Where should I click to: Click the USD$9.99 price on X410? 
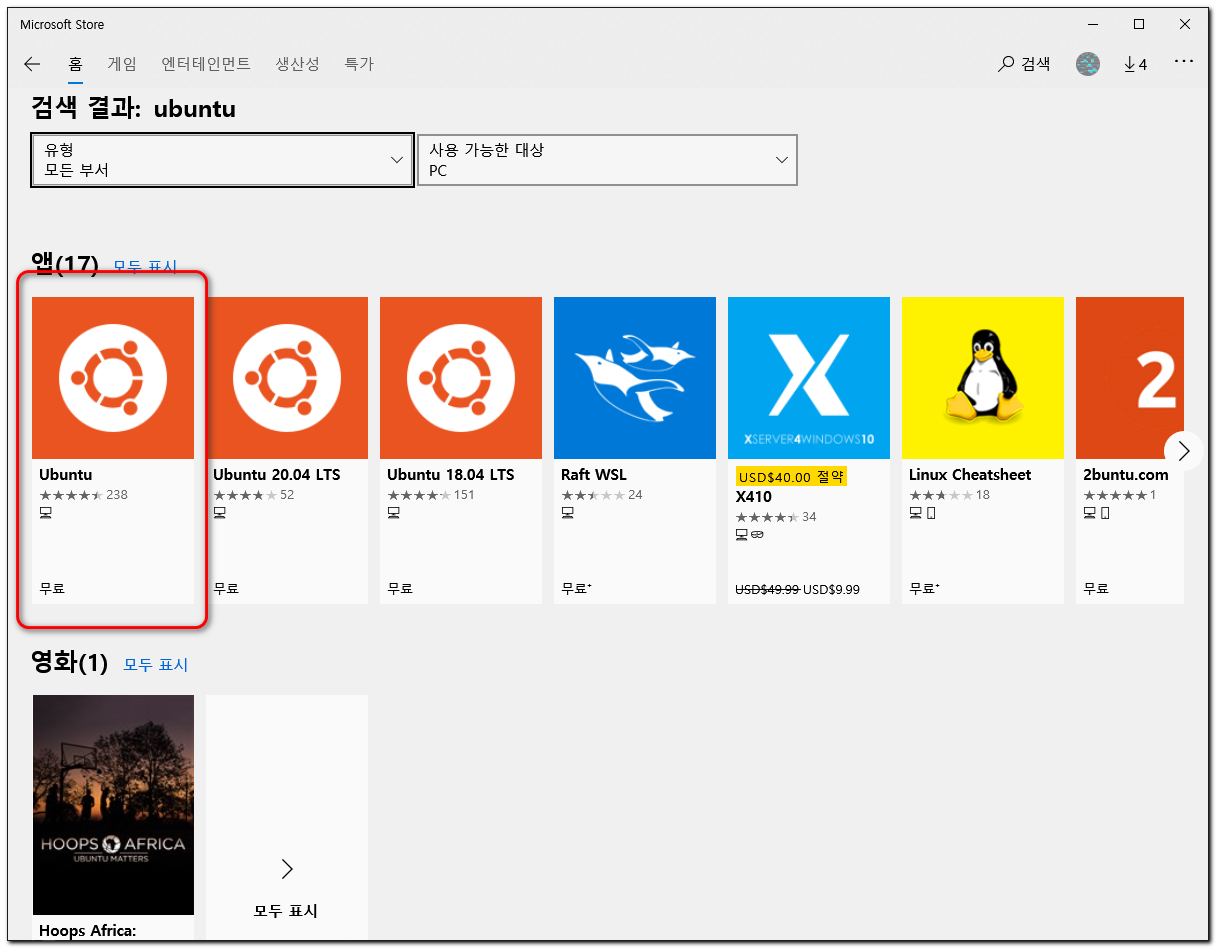coord(831,589)
